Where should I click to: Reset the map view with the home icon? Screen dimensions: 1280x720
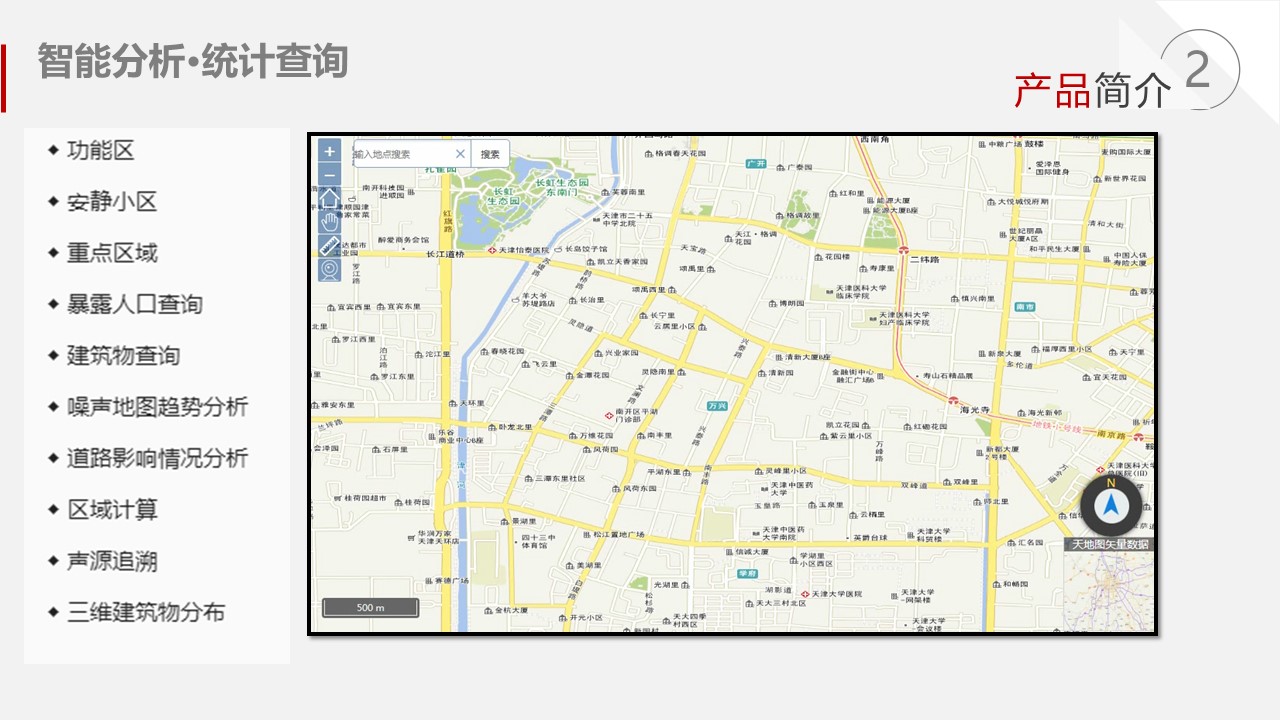tap(327, 200)
